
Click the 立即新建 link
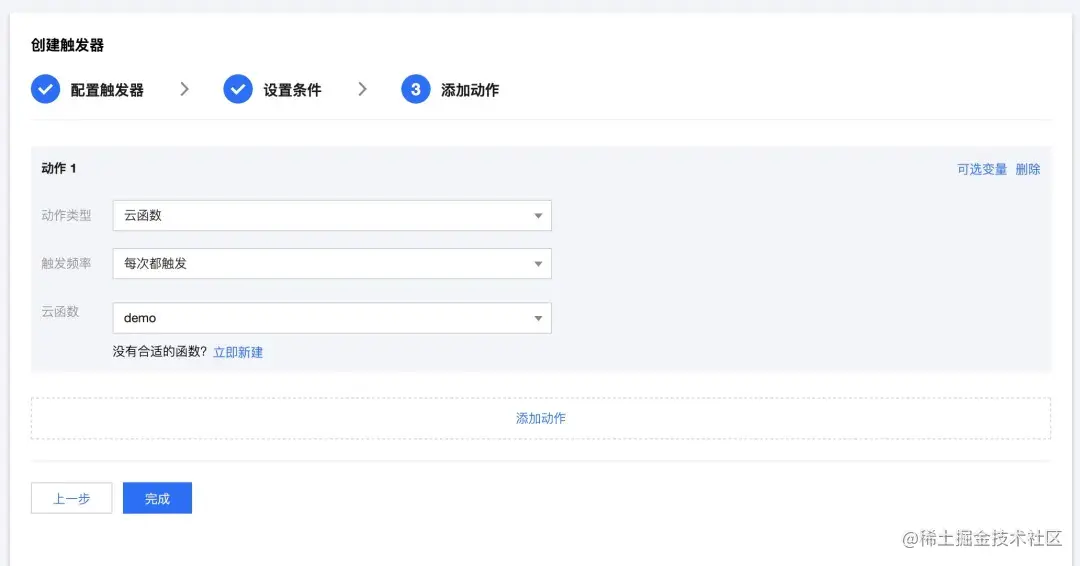[238, 353]
